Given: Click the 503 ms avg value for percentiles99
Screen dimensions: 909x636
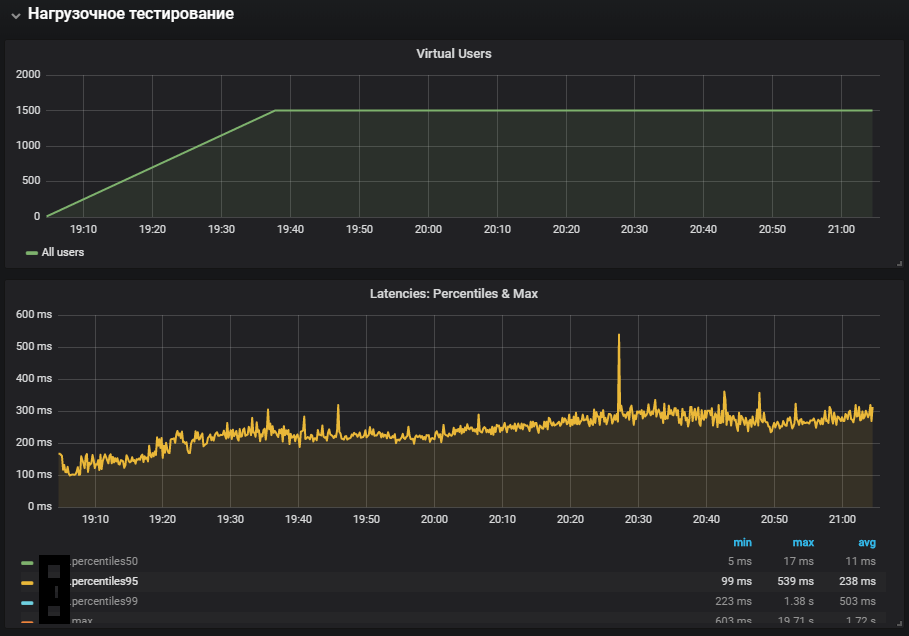Looking at the screenshot, I should click(x=857, y=601).
